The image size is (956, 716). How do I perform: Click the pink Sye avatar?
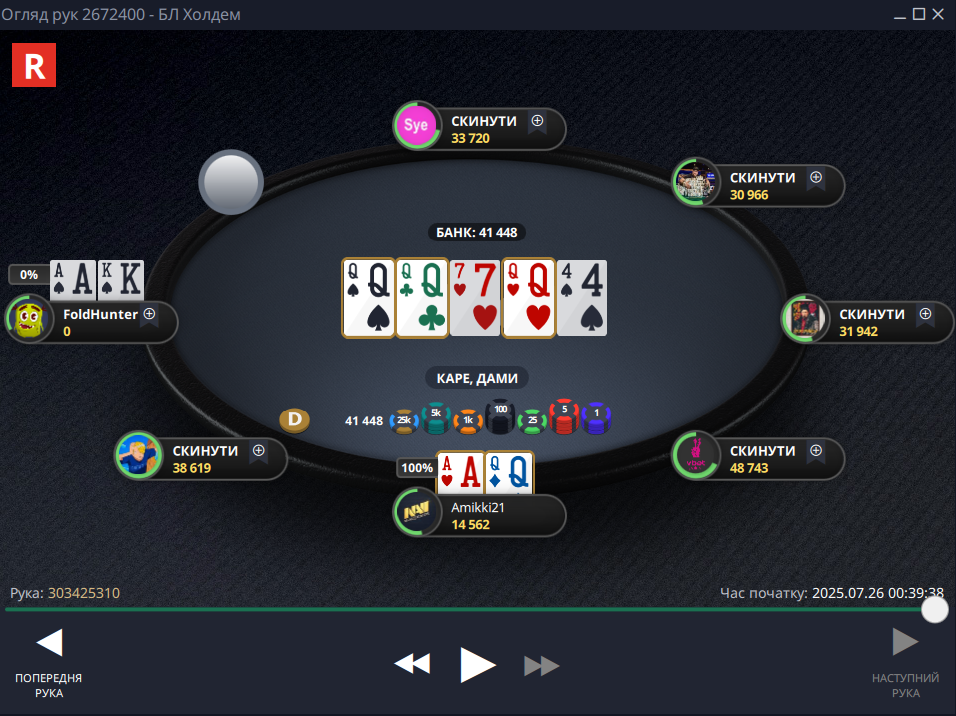pyautogui.click(x=416, y=125)
